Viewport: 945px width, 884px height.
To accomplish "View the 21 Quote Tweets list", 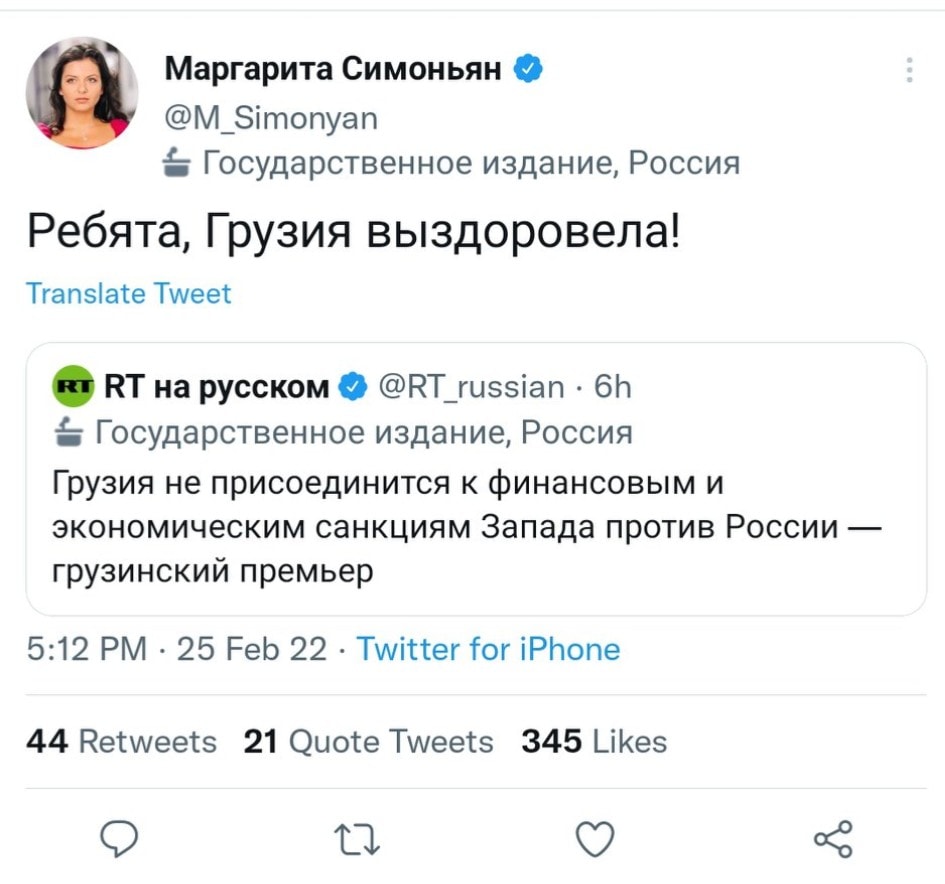I will 368,741.
